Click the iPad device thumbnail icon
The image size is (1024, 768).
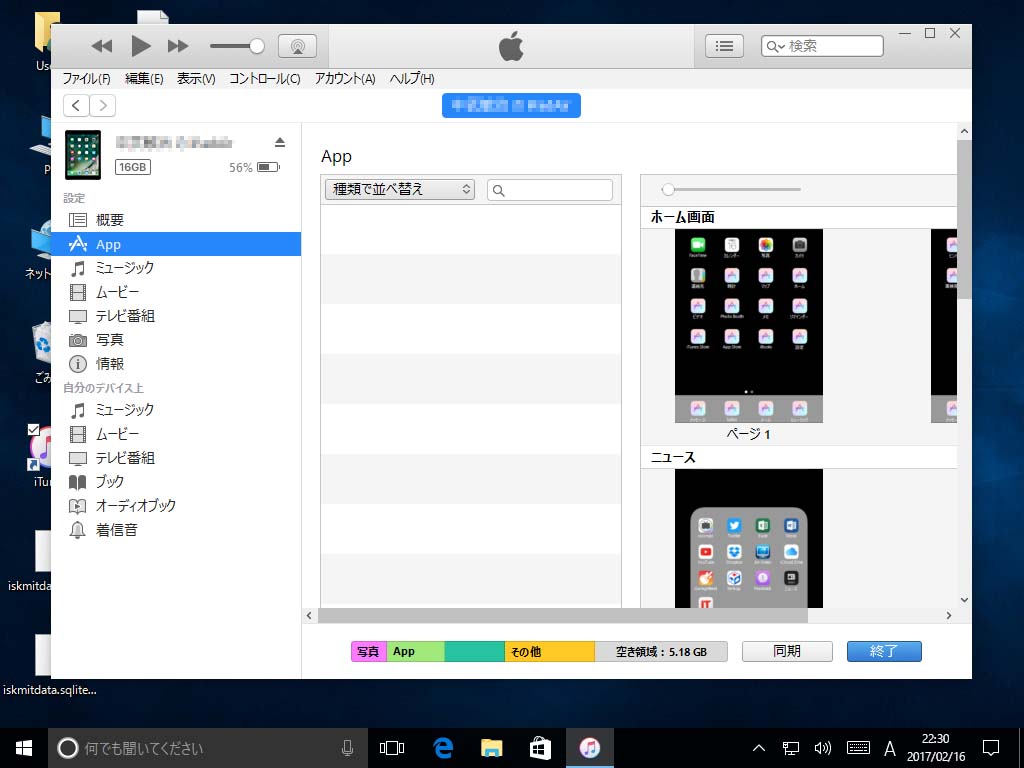click(x=83, y=155)
